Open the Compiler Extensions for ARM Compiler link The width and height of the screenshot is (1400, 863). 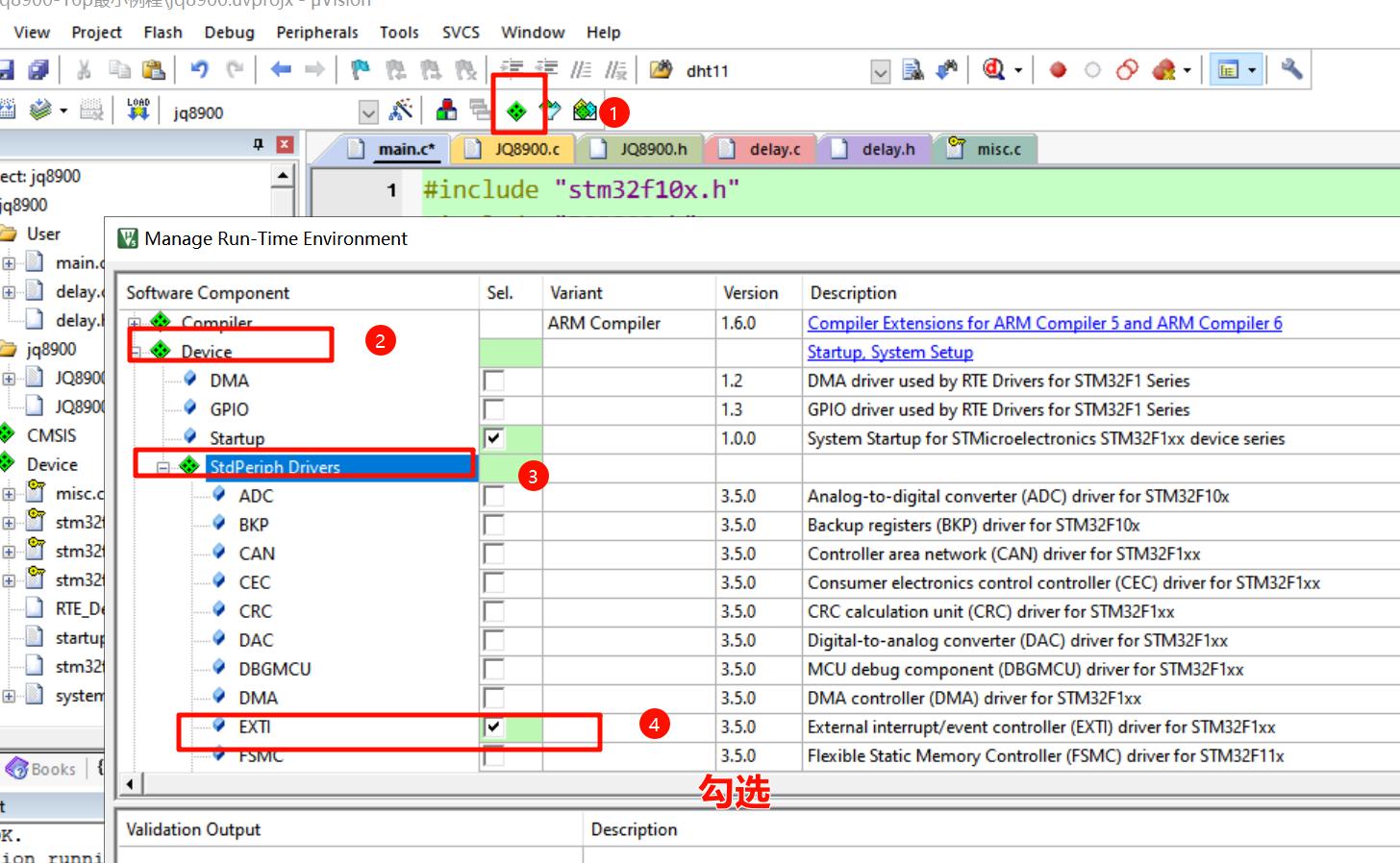(x=1044, y=323)
